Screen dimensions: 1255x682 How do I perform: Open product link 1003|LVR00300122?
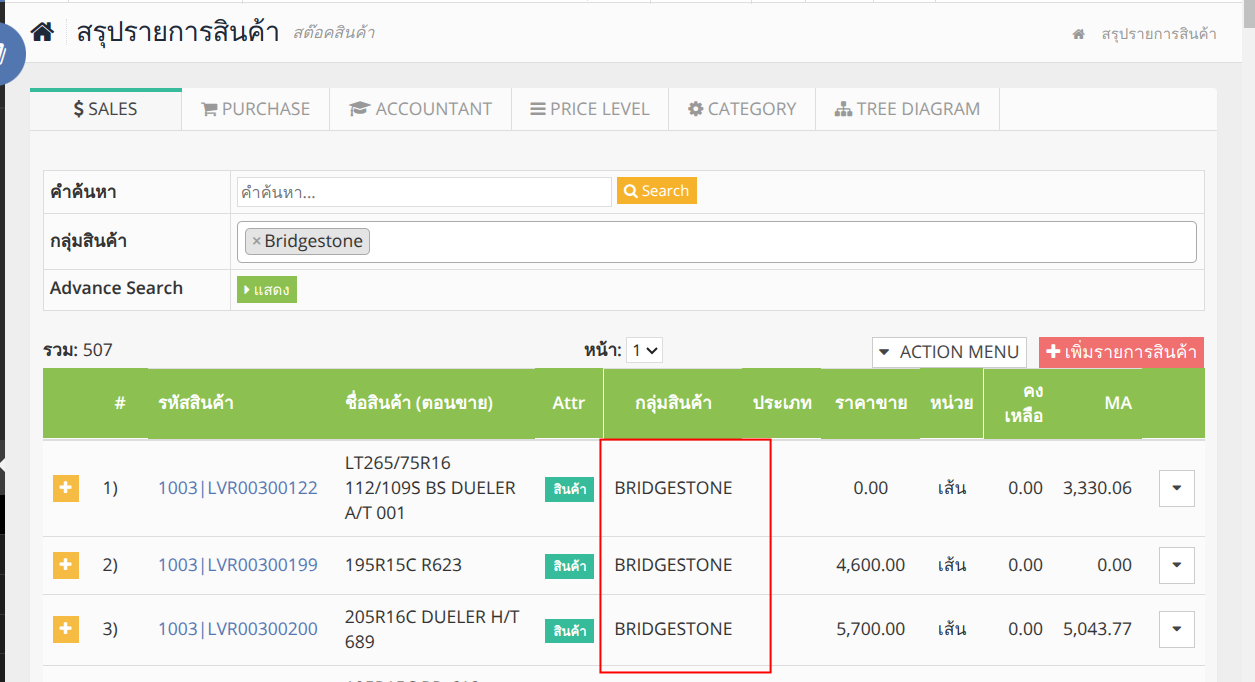tap(238, 488)
